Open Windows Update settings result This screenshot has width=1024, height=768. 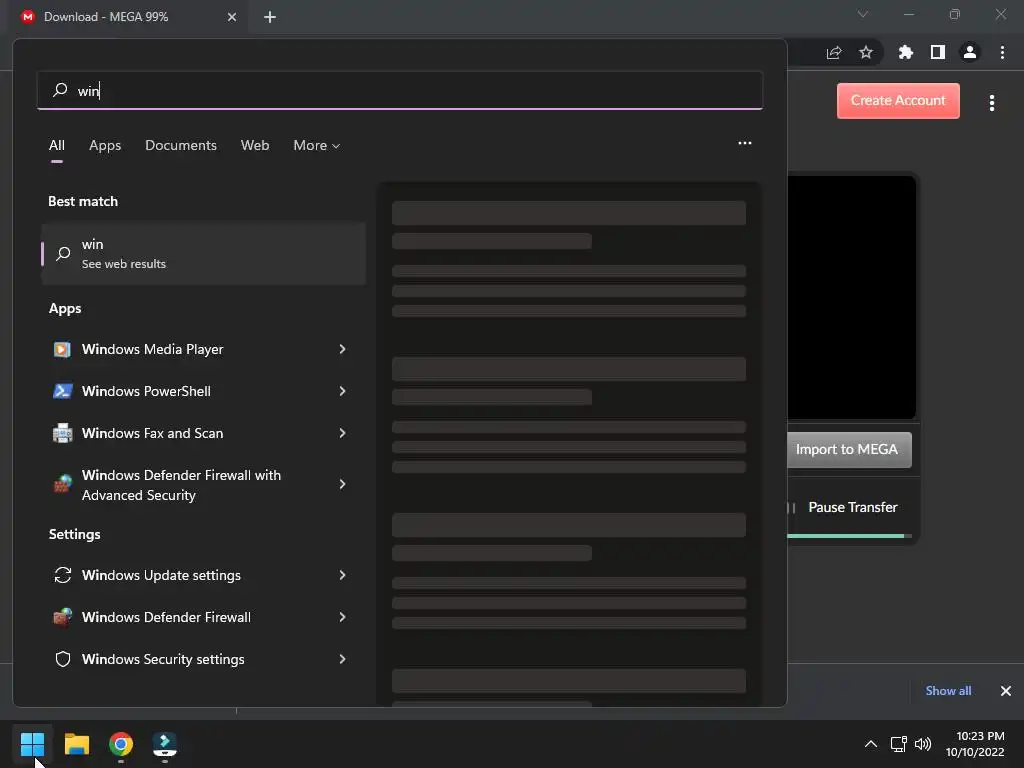tap(202, 575)
